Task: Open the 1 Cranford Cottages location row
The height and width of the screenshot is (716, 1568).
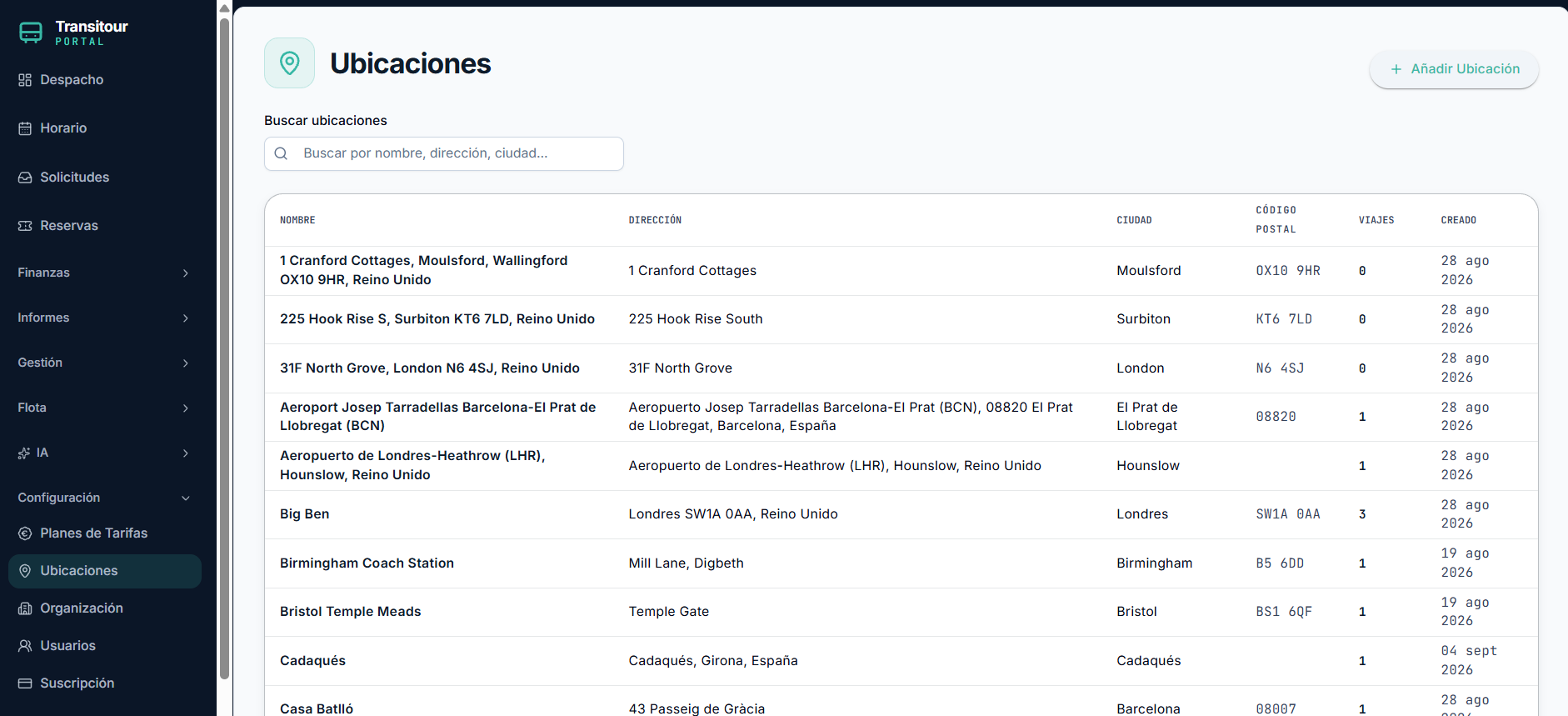Action: click(x=901, y=271)
